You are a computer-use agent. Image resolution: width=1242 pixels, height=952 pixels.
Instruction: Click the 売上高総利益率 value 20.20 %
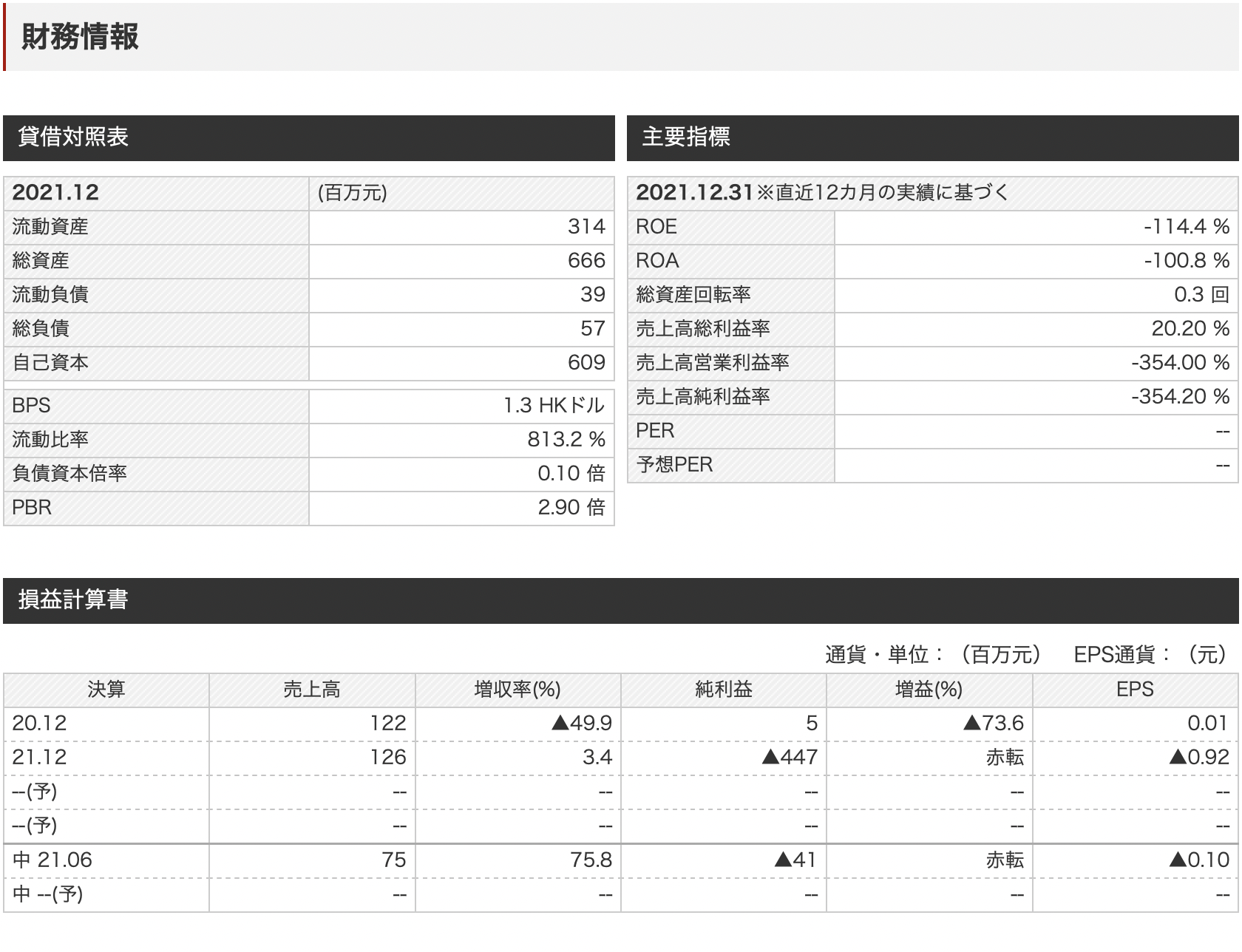(x=1190, y=329)
